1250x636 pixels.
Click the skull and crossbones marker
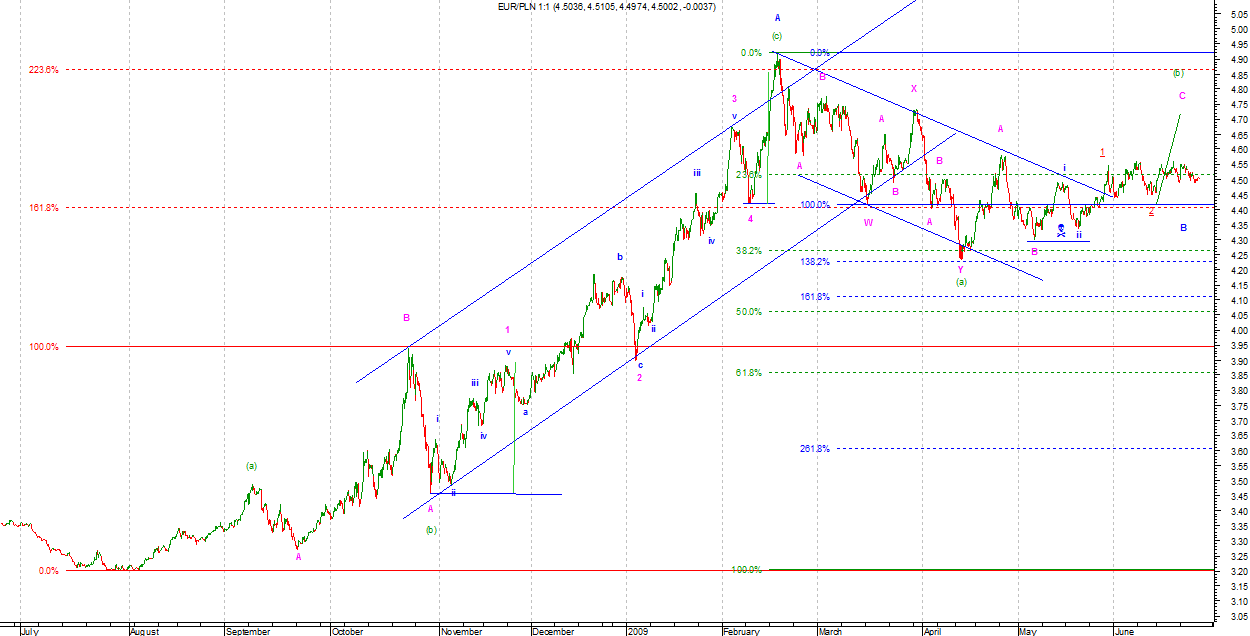(x=1061, y=230)
